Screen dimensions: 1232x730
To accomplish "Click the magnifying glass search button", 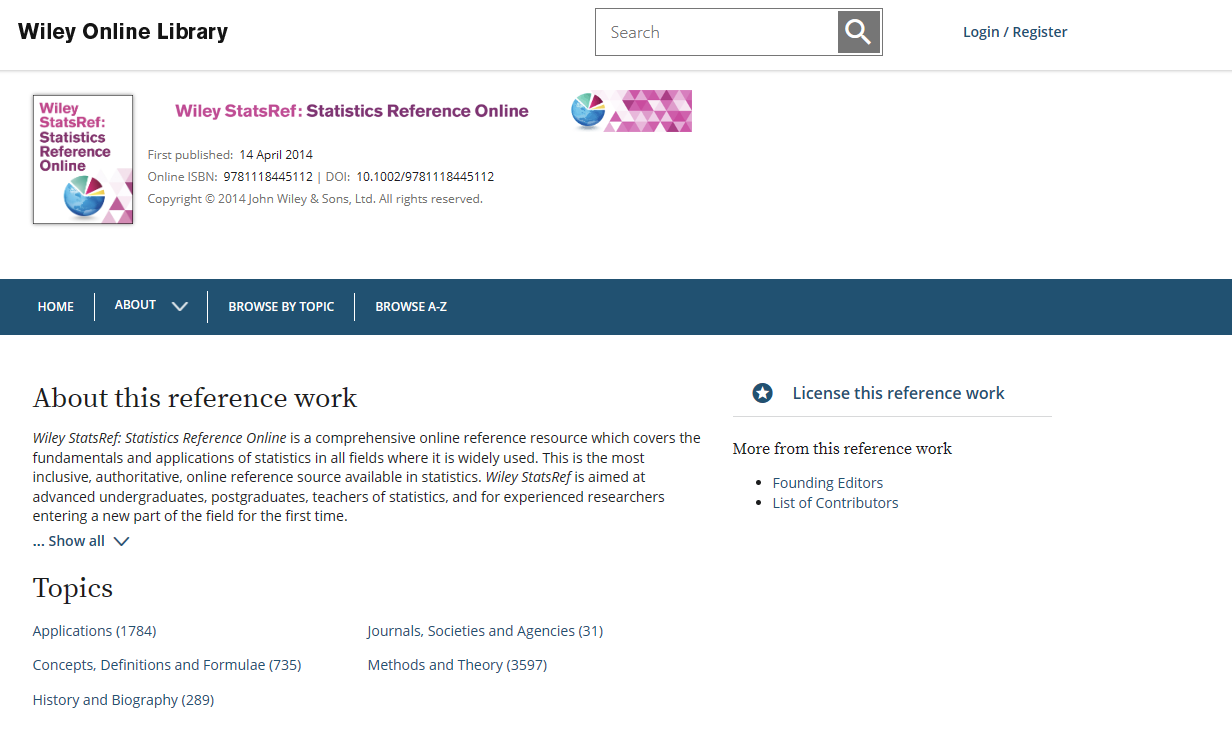I will [x=859, y=32].
